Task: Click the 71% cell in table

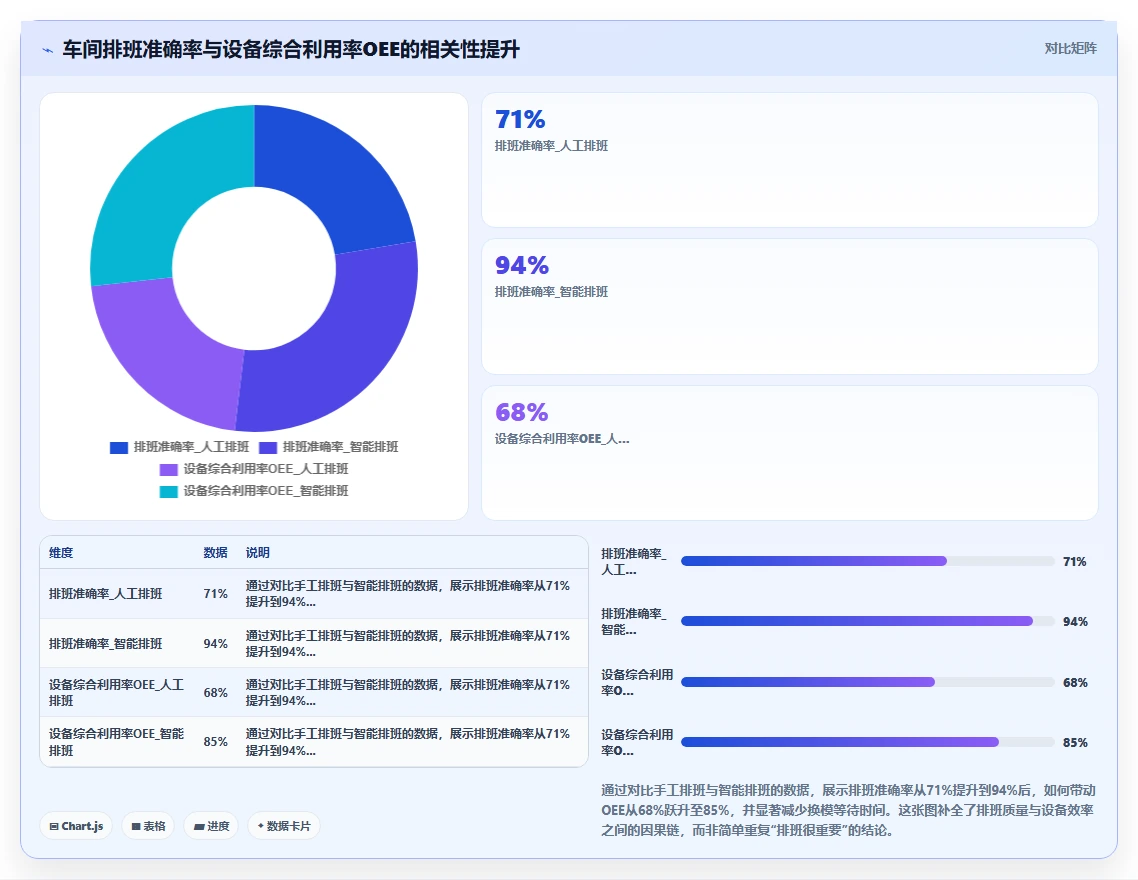Action: pyautogui.click(x=216, y=593)
